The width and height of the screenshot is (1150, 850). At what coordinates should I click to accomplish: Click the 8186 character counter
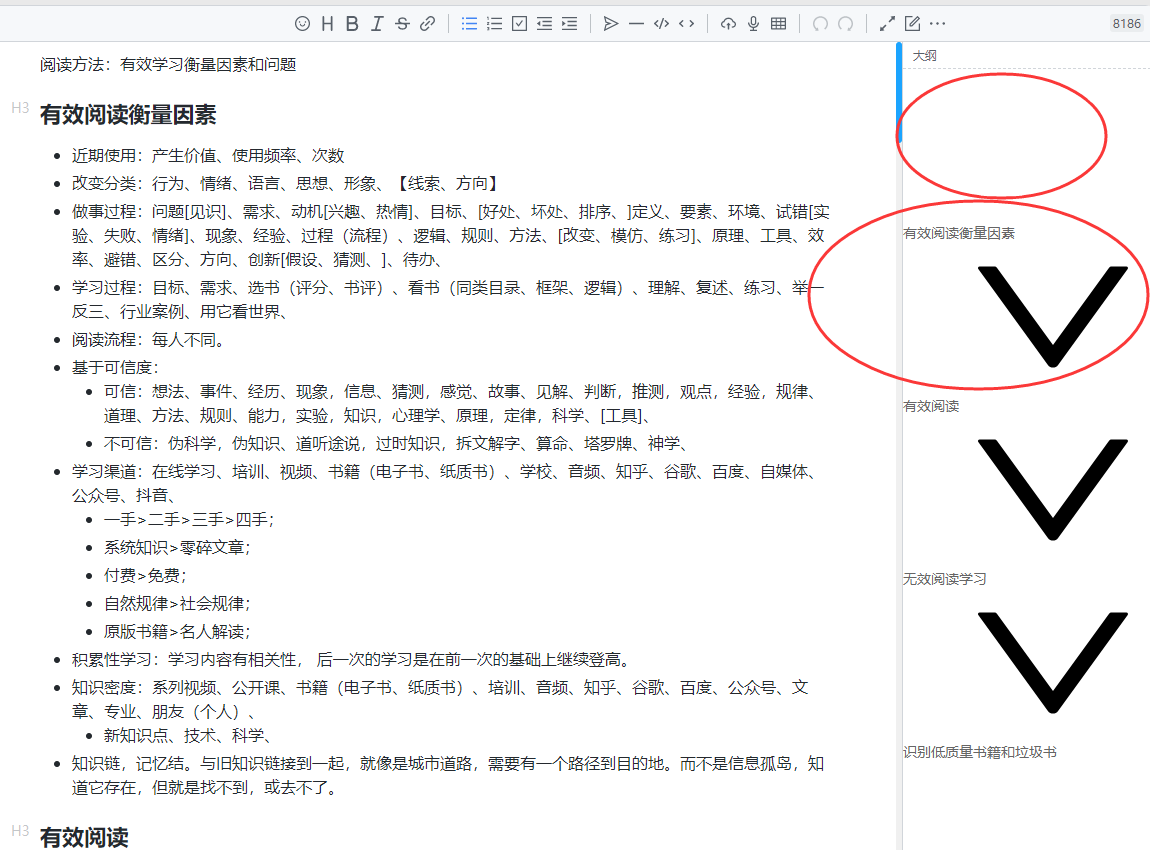click(1127, 23)
